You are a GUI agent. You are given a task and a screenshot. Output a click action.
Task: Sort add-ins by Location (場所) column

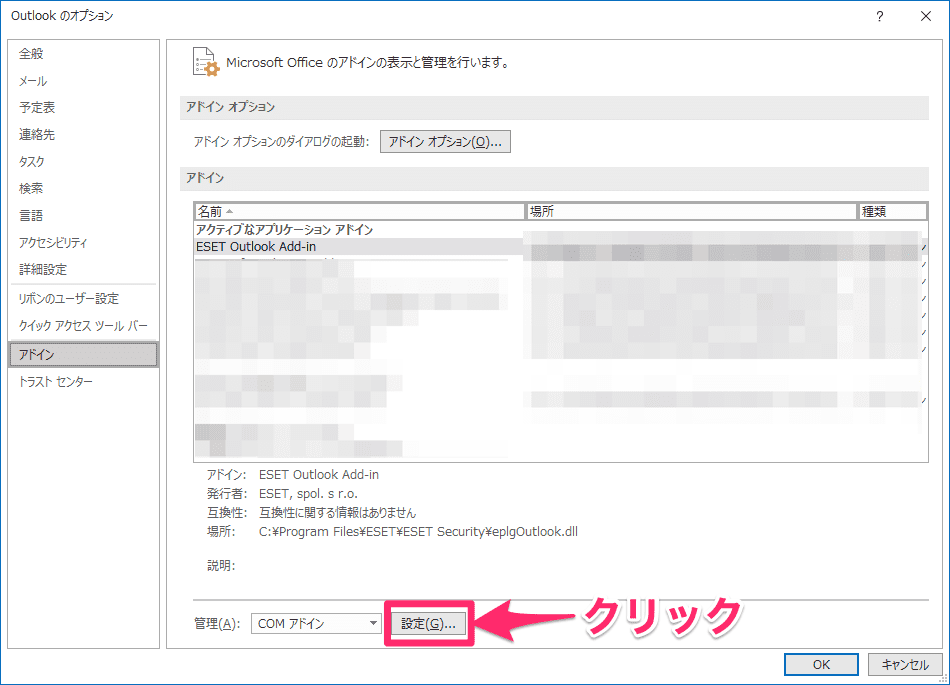click(691, 212)
